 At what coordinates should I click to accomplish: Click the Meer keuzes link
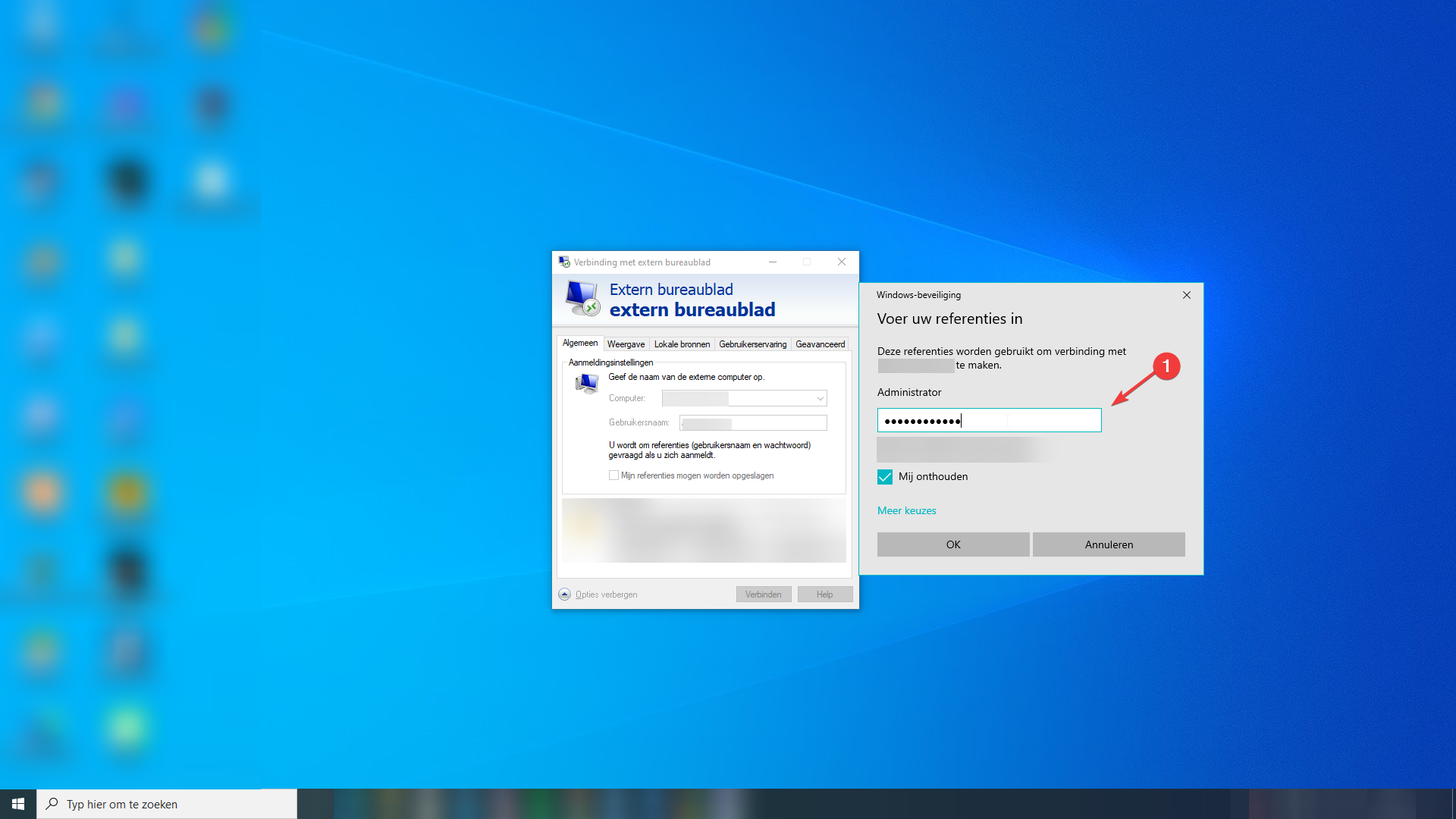(907, 511)
